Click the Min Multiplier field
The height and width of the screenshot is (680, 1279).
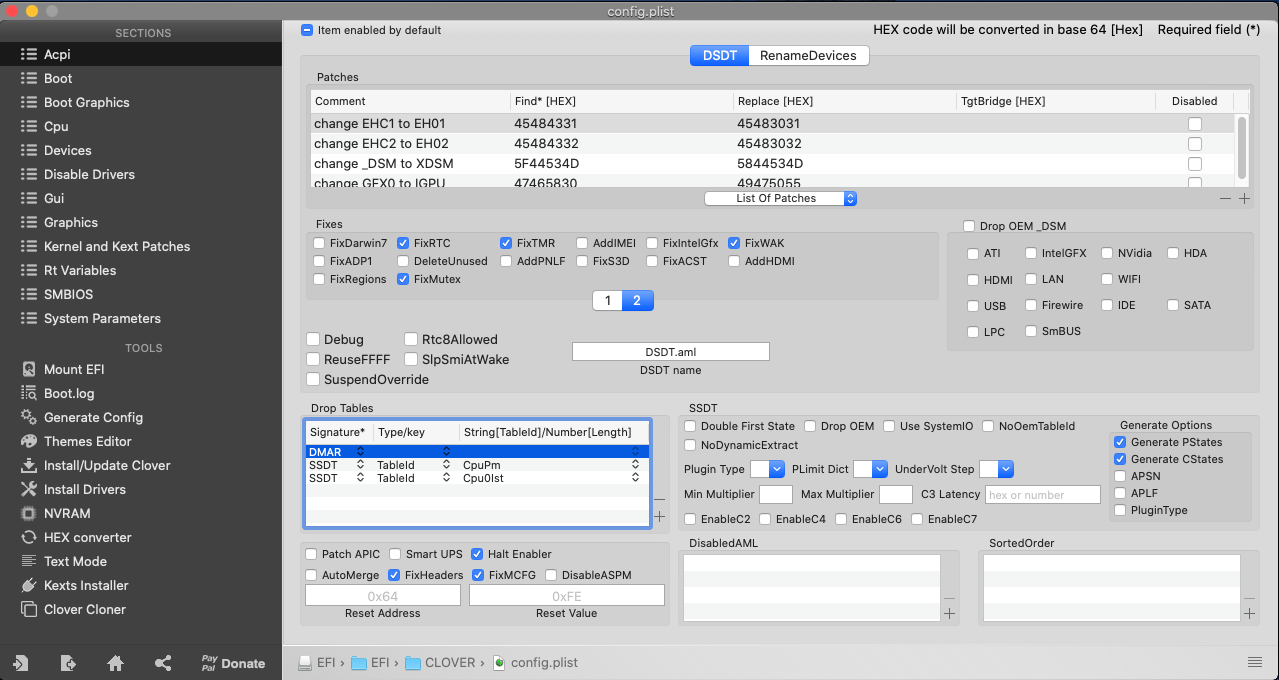pyautogui.click(x=776, y=495)
